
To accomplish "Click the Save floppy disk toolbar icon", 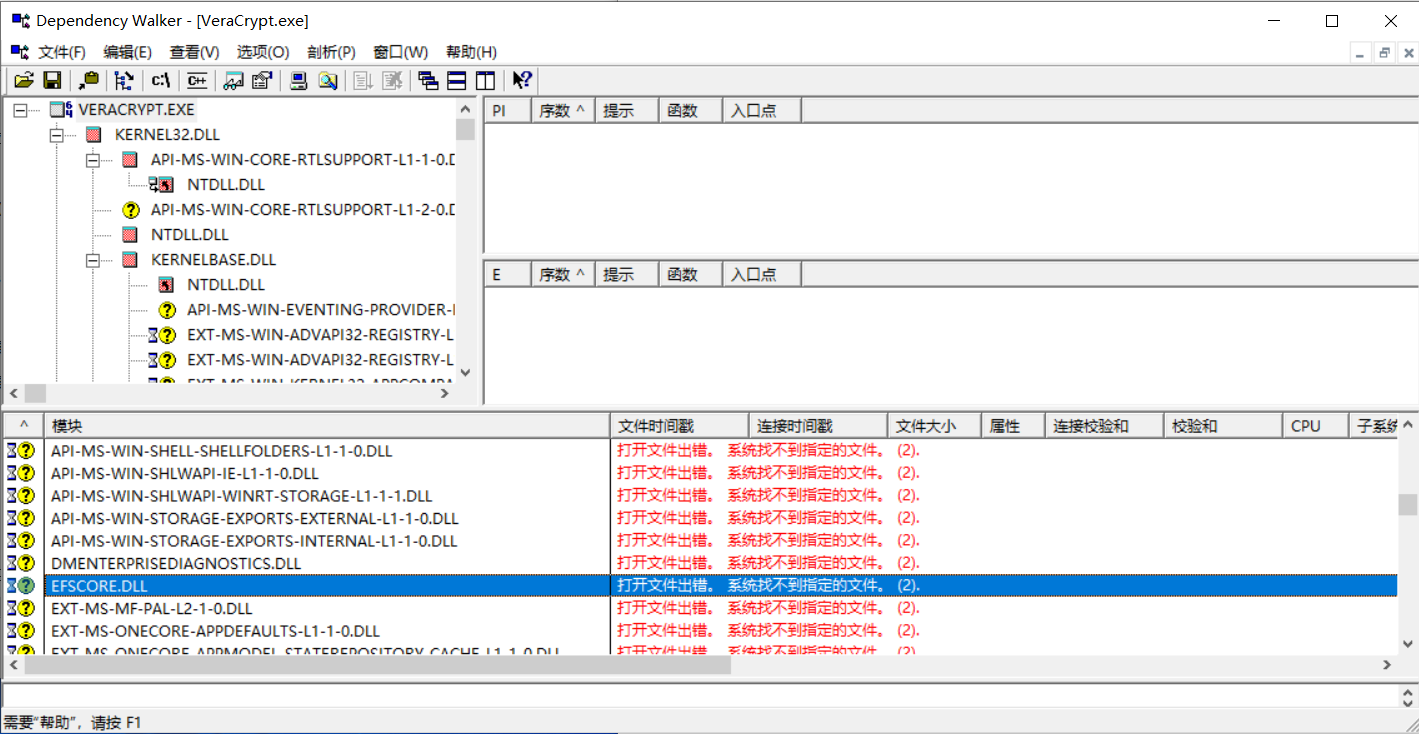I will coord(52,81).
